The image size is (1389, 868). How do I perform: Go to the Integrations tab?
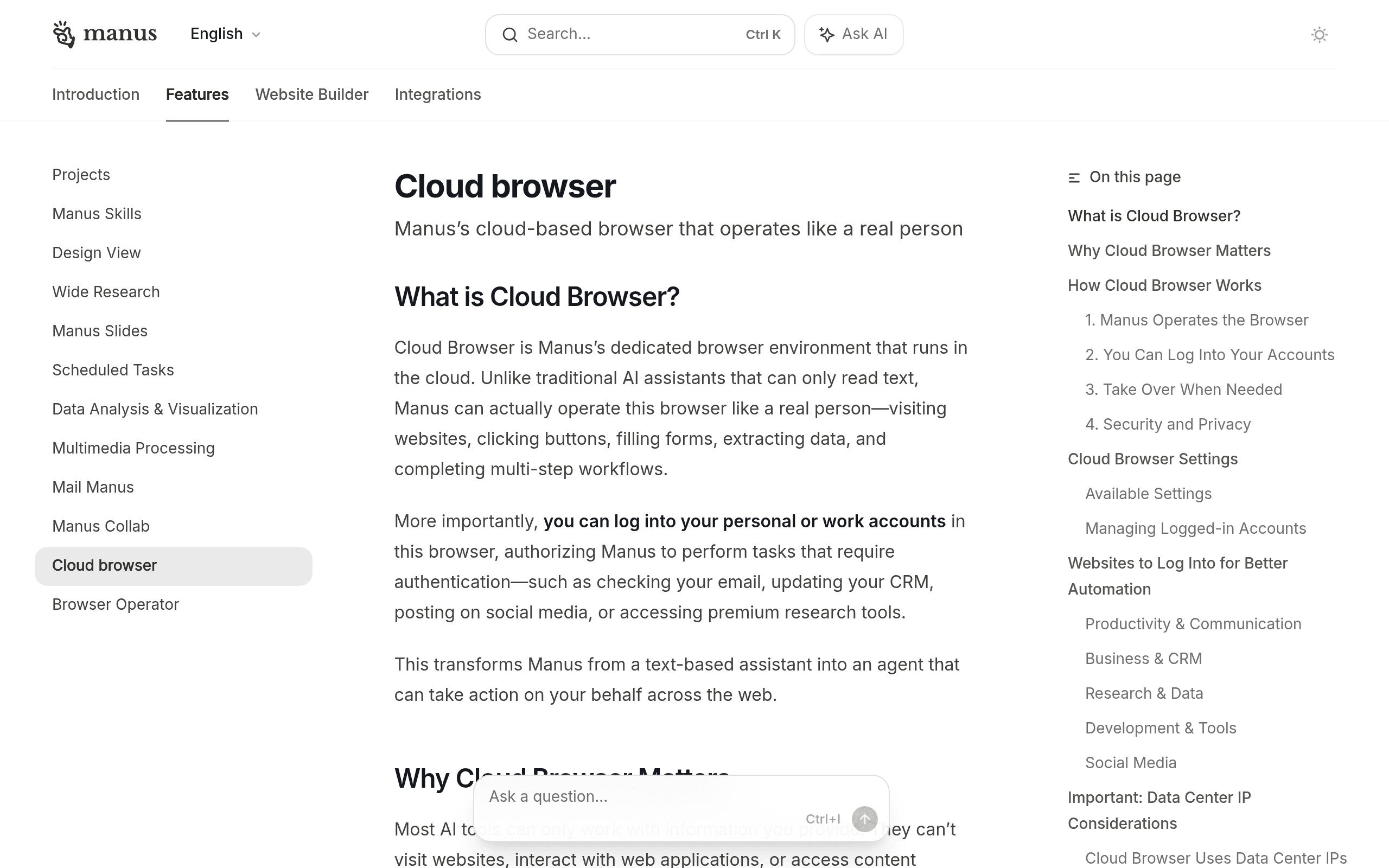[438, 94]
